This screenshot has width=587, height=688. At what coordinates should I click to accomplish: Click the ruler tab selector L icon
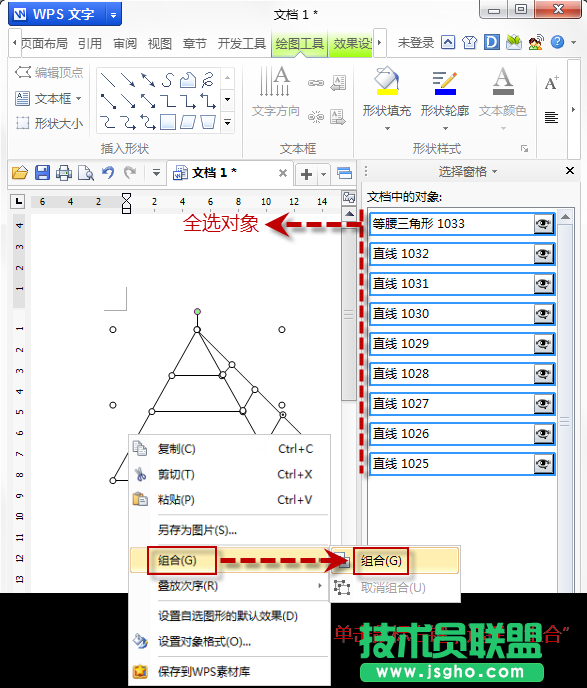18,201
